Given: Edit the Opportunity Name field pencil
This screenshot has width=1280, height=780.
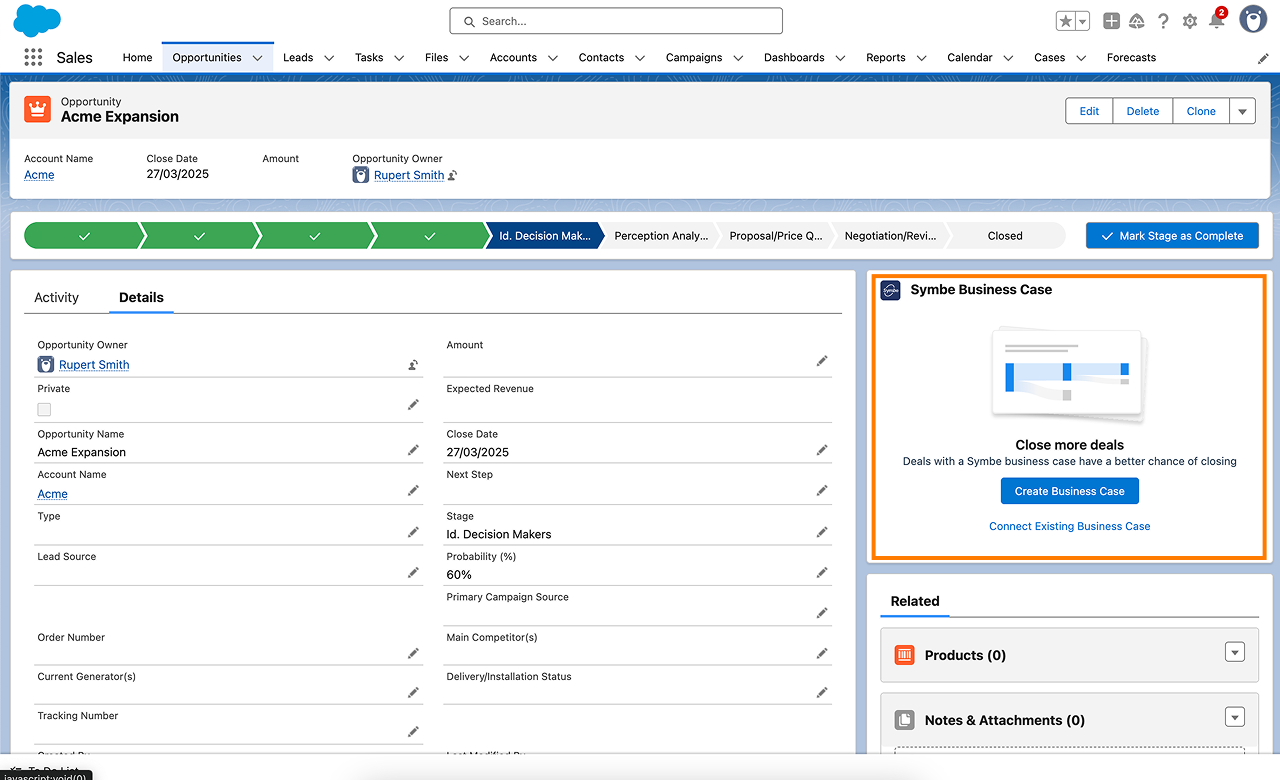Looking at the screenshot, I should click(x=413, y=450).
